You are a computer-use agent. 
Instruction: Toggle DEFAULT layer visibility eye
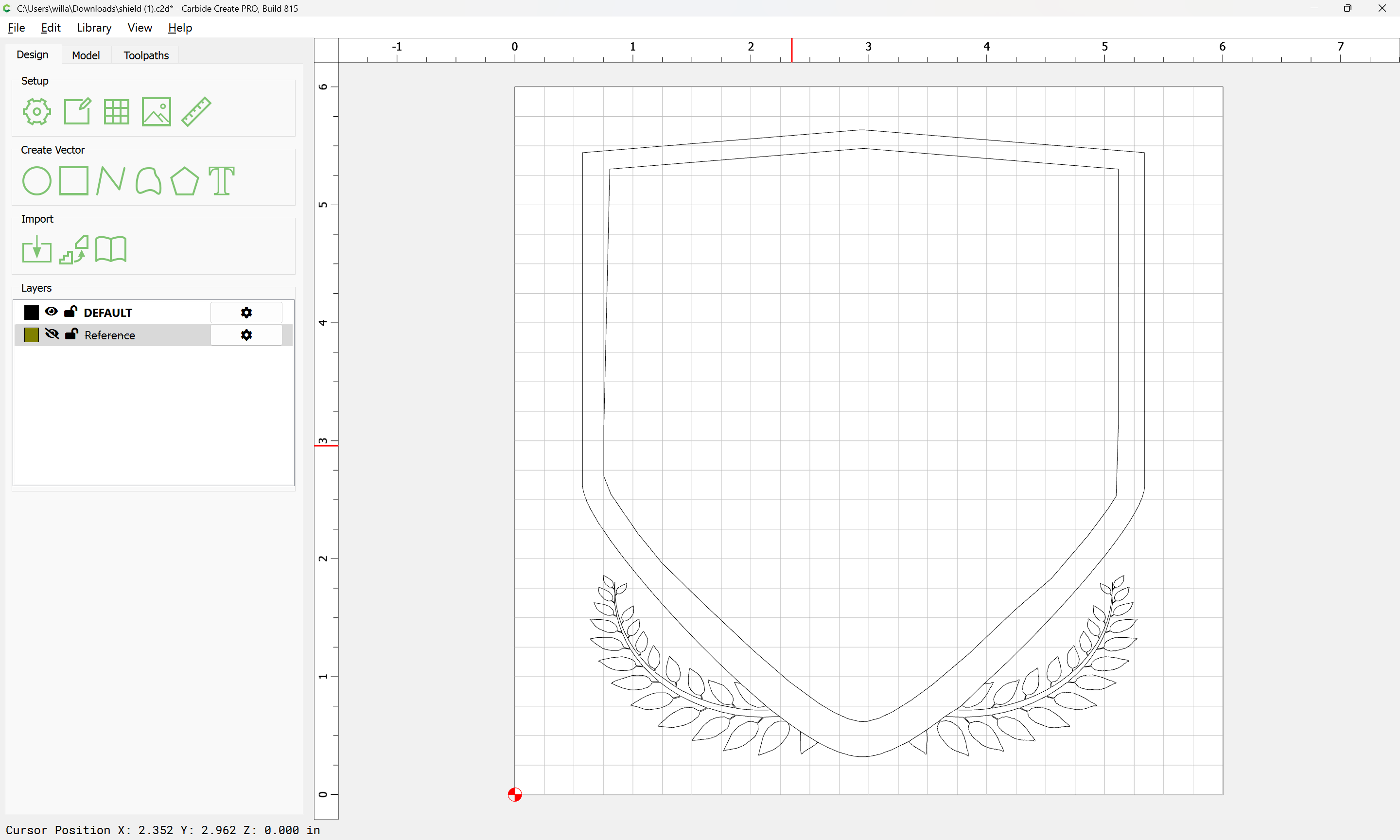tap(51, 311)
